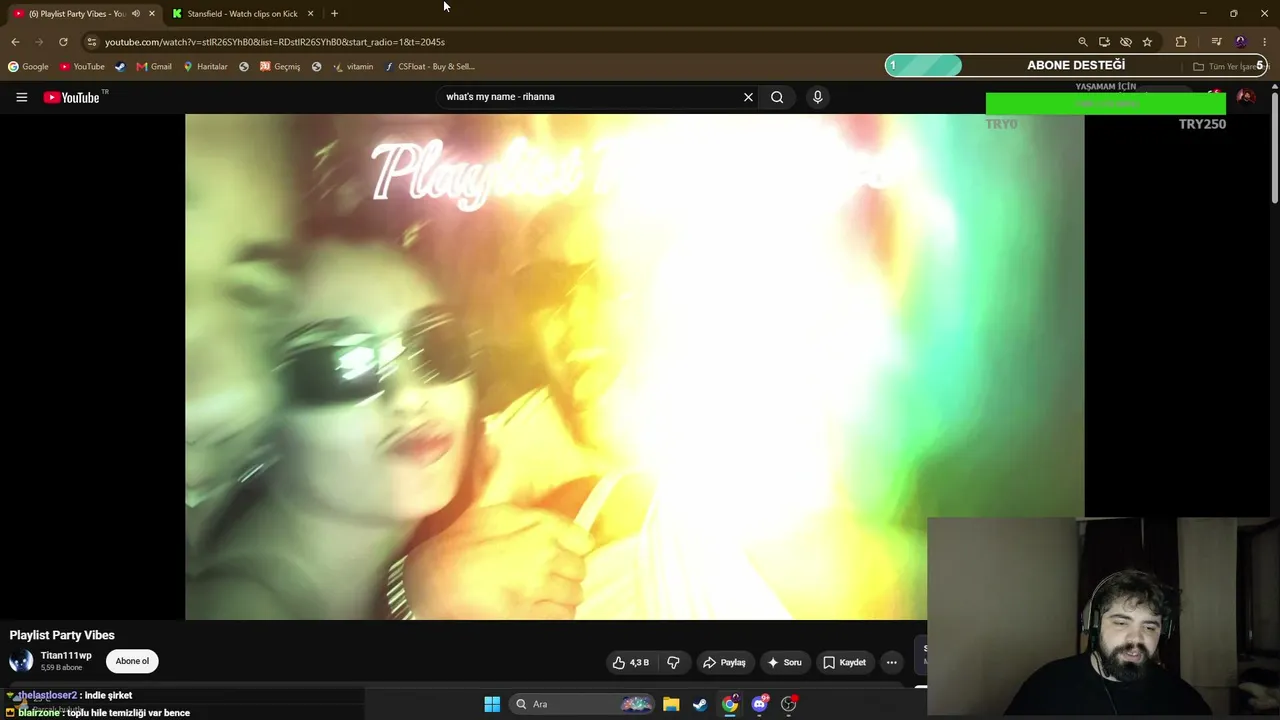Click the address bar URL

275,42
